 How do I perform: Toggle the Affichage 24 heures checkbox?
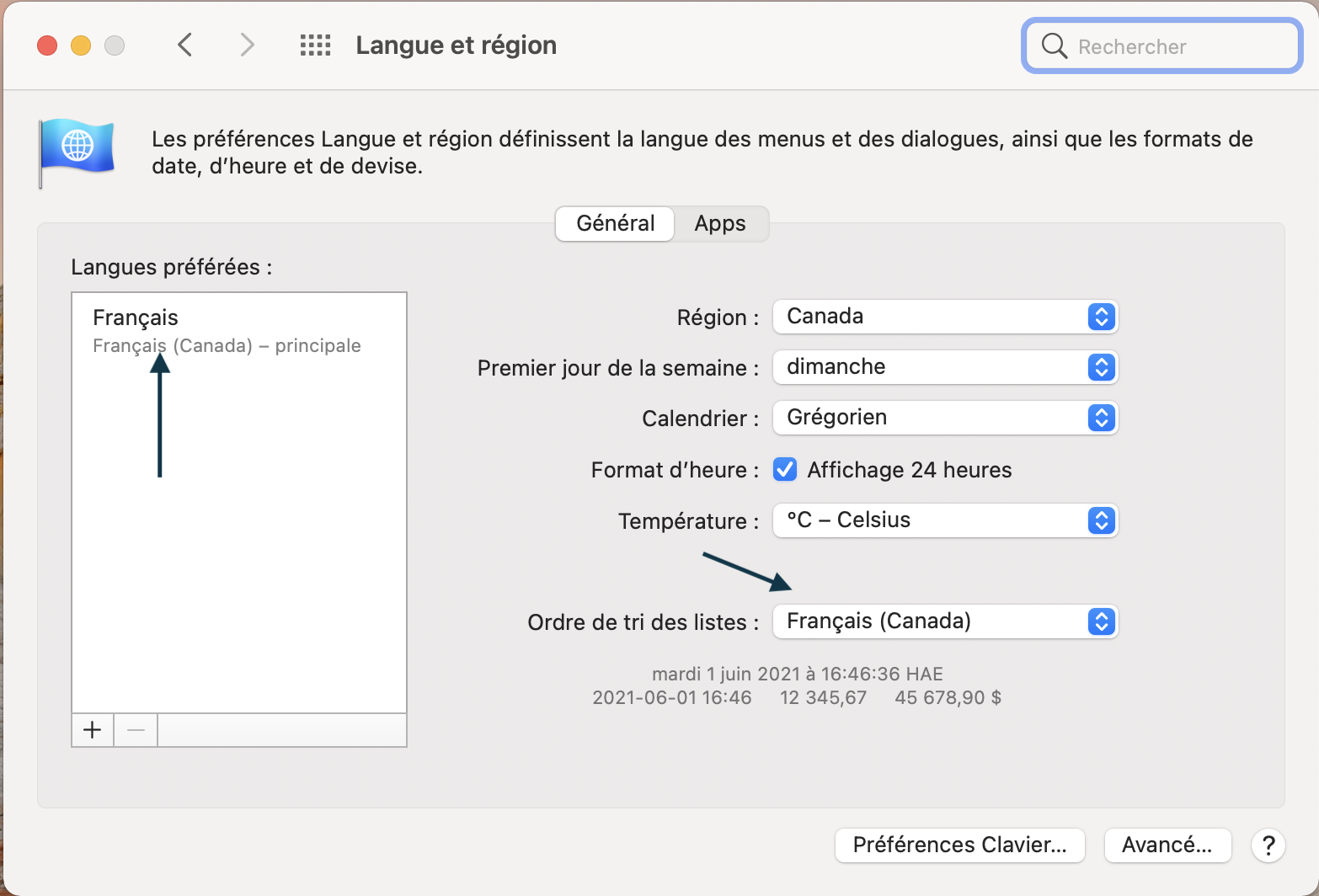click(785, 469)
